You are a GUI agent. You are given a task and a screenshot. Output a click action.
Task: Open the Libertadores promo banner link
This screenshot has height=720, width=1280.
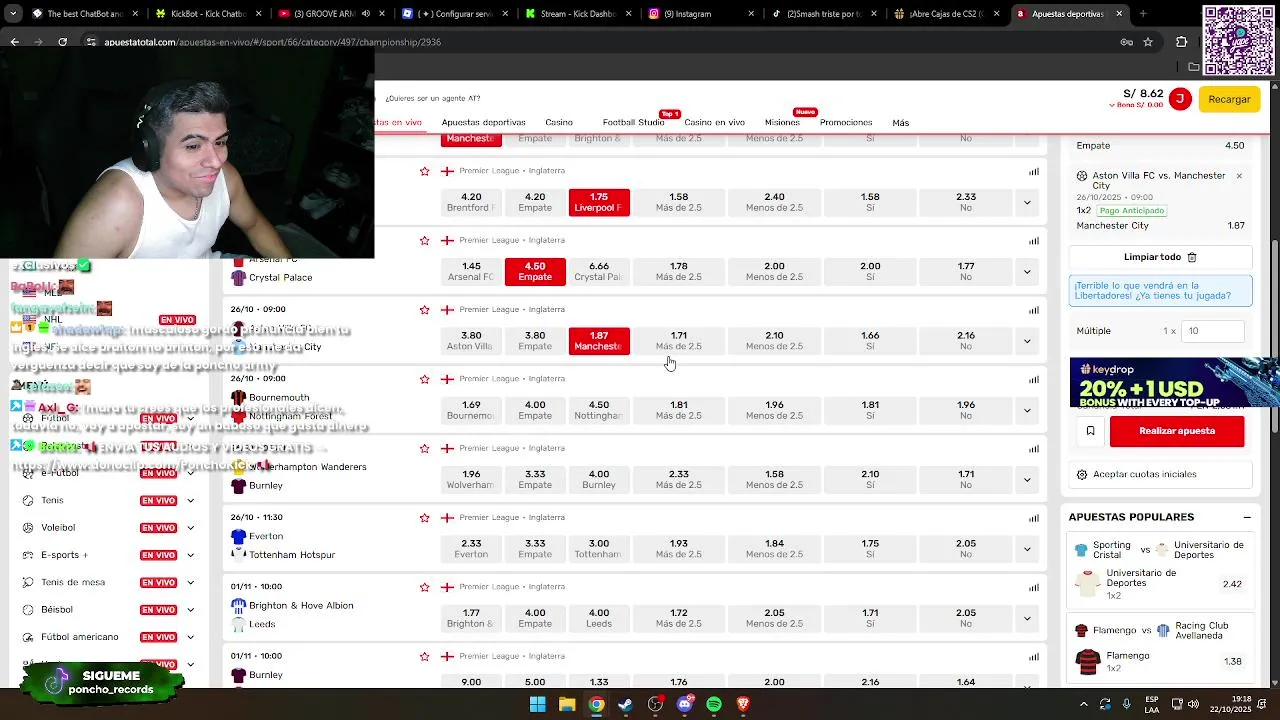coord(1161,291)
